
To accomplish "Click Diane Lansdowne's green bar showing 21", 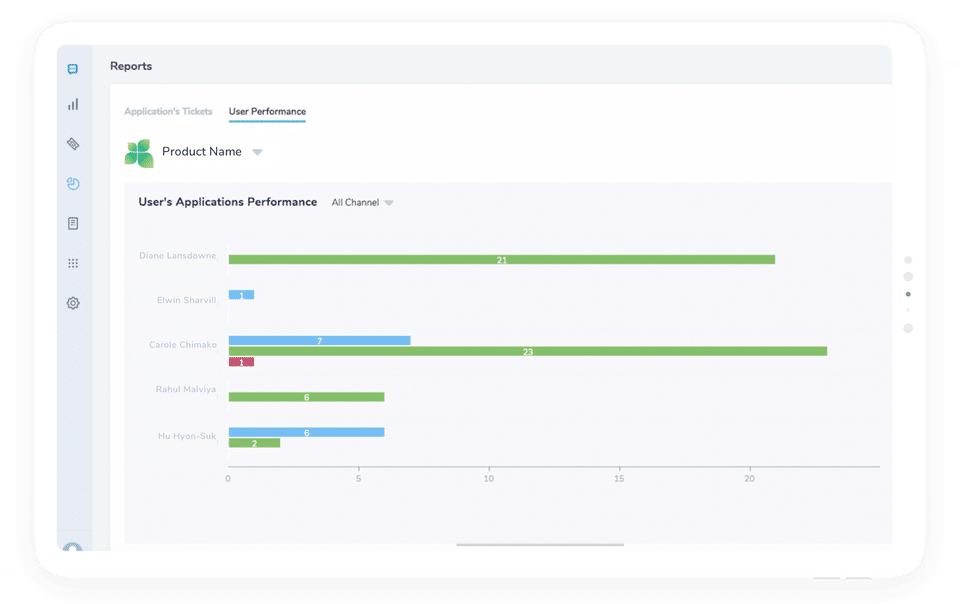I will point(502,259).
